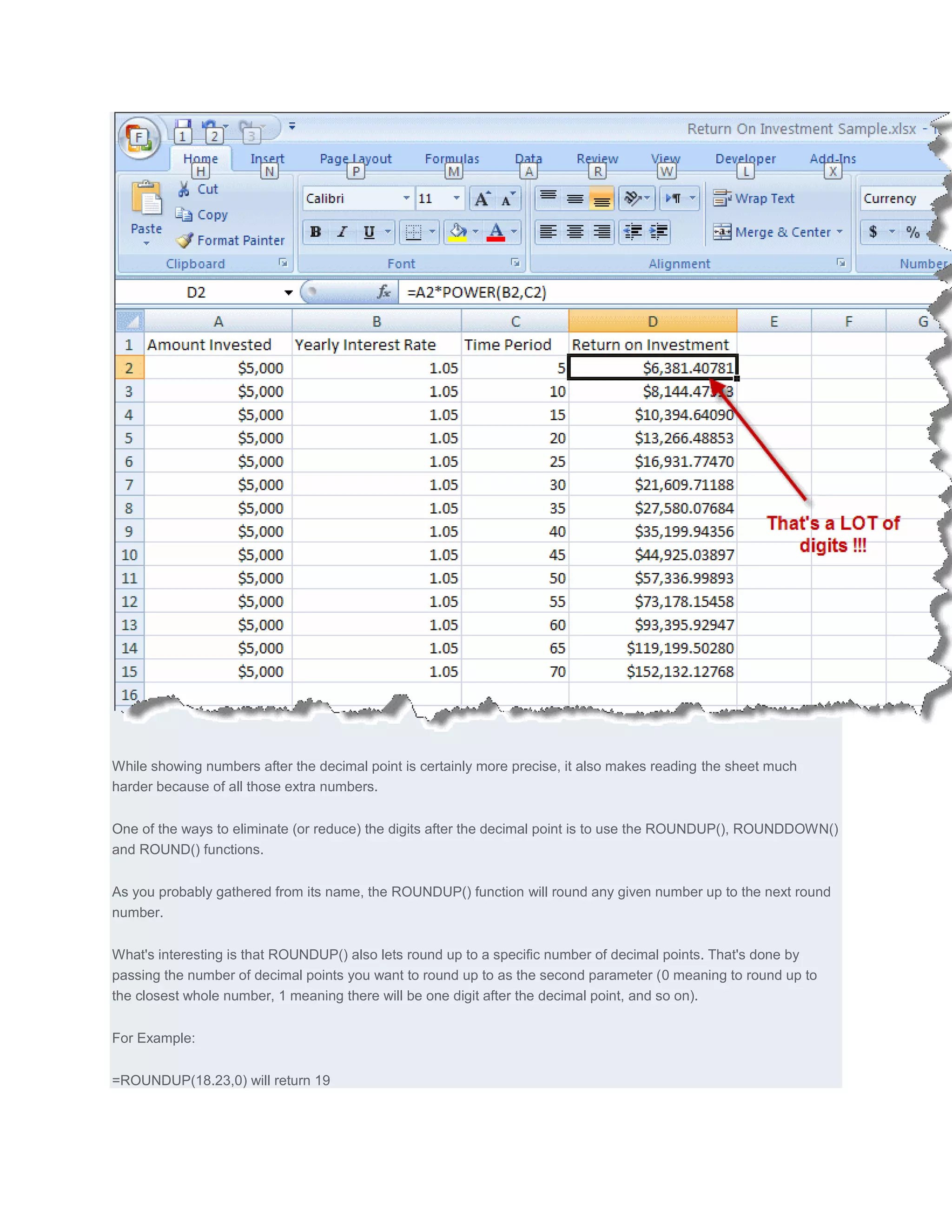Click the Center alignment icon
This screenshot has width=952, height=1232.
575,232
